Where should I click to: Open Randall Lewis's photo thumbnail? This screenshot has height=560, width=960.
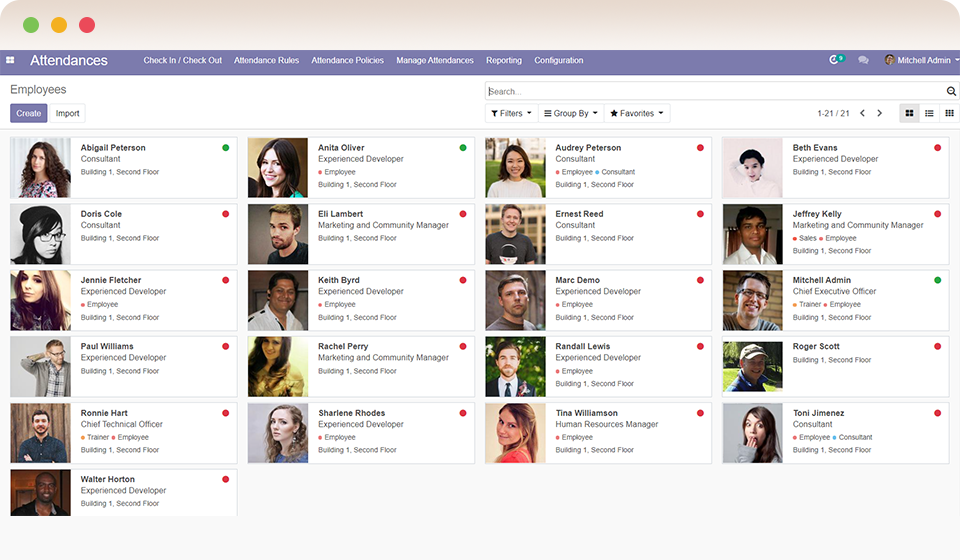pos(516,367)
